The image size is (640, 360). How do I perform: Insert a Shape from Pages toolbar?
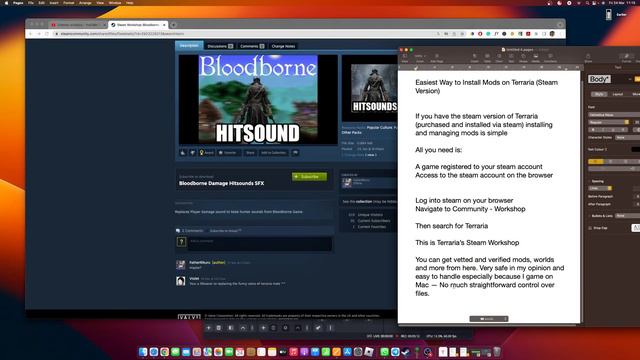(x=523, y=58)
